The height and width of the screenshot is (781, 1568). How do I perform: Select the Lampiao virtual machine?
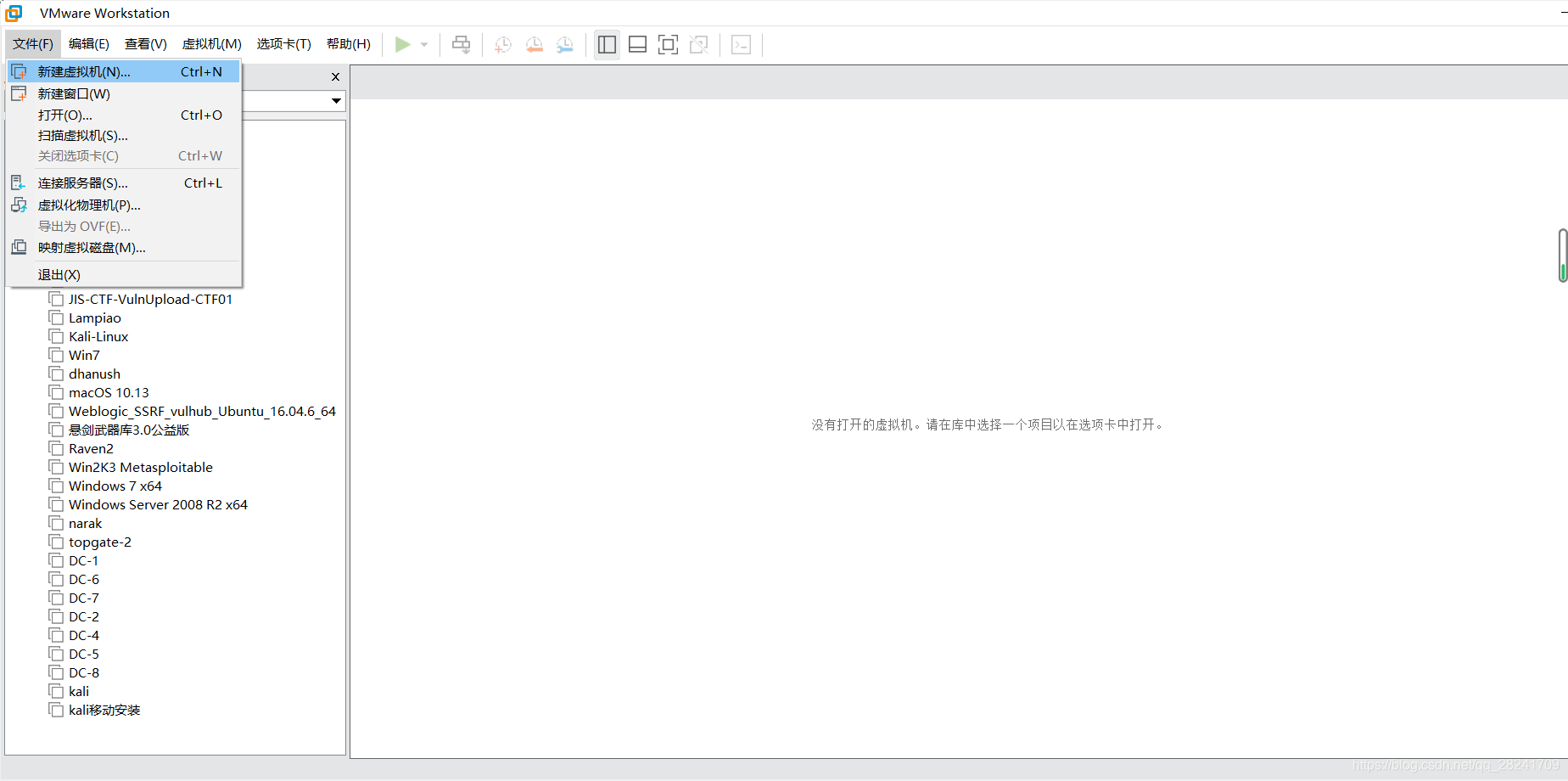pyautogui.click(x=95, y=318)
